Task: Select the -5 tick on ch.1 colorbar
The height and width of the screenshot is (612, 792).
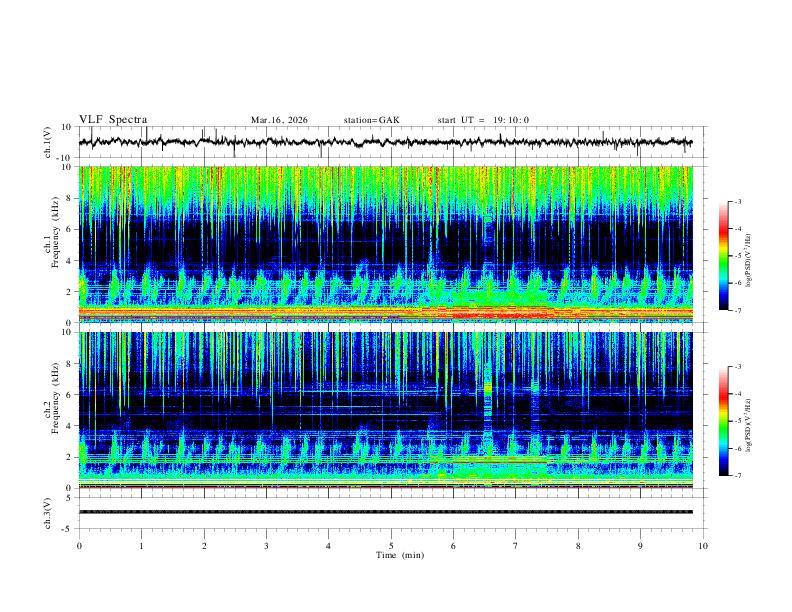Action: (x=737, y=256)
